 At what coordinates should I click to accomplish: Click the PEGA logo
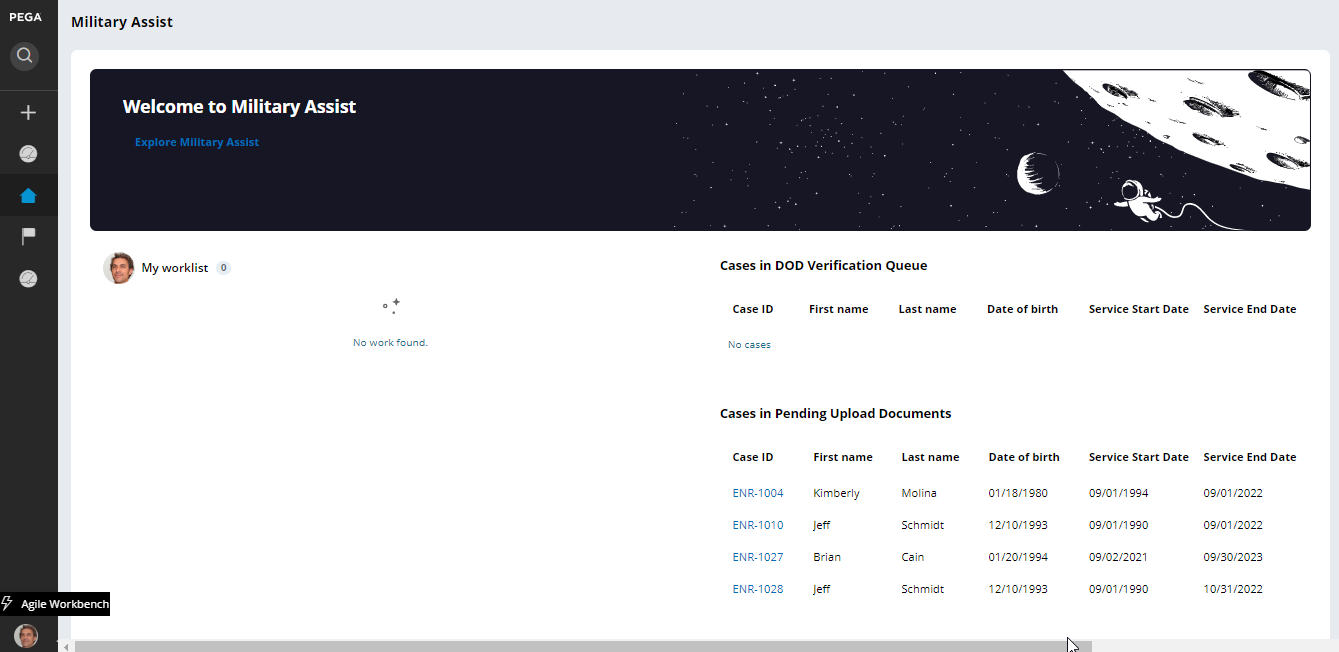pyautogui.click(x=25, y=17)
